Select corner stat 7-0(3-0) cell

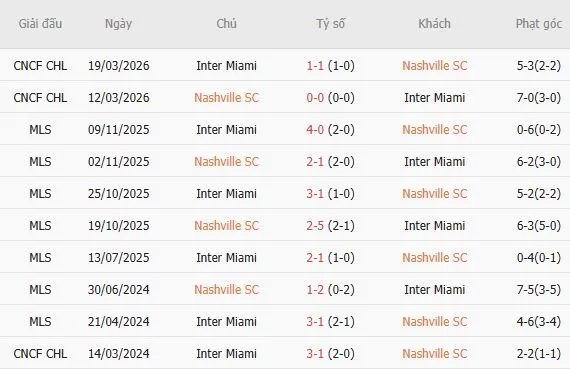[539, 98]
